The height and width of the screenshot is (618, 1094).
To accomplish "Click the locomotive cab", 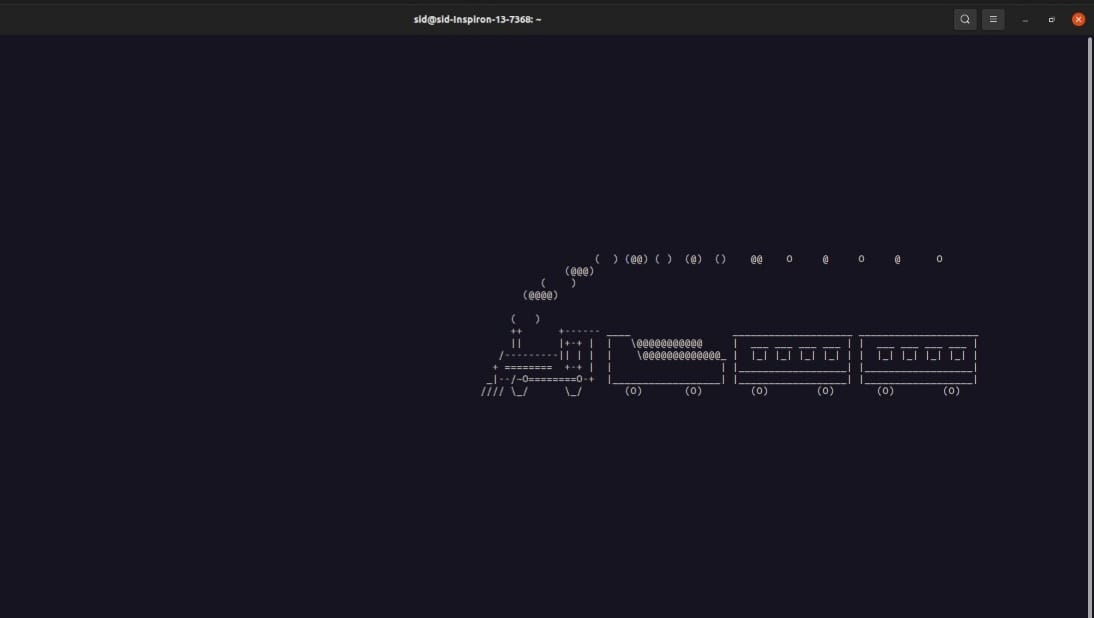I will (573, 355).
